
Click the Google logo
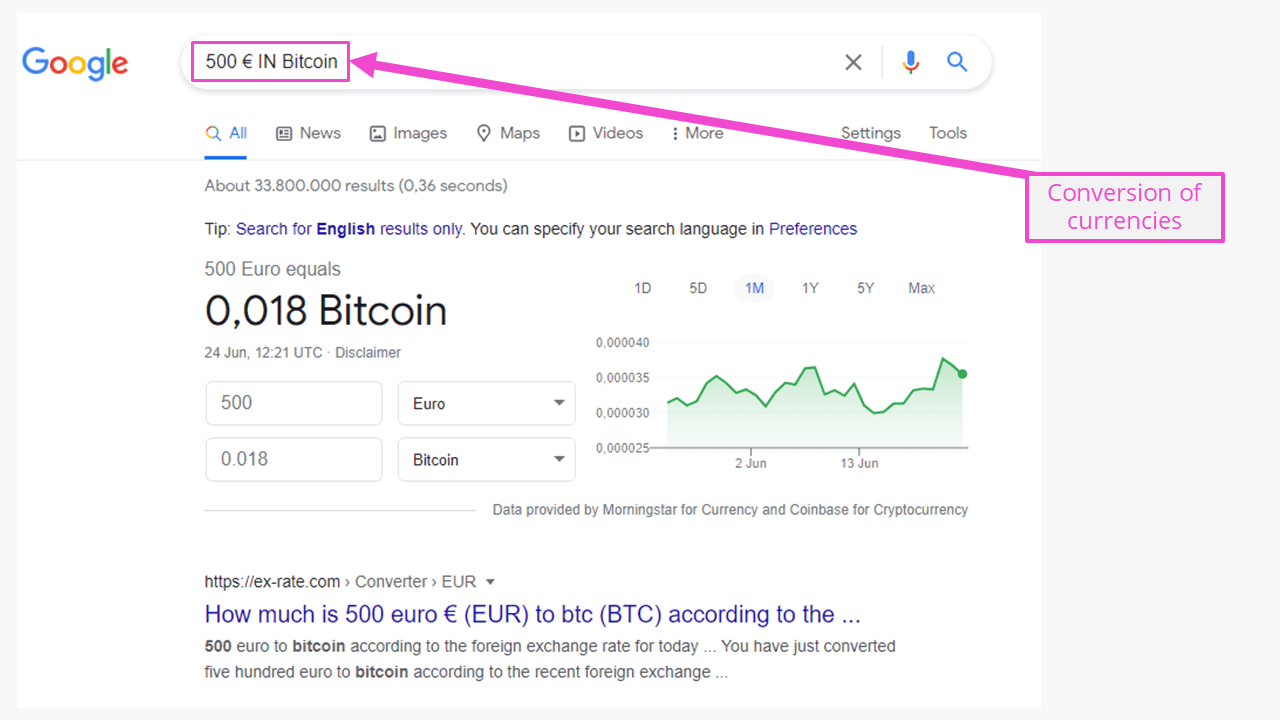[75, 63]
